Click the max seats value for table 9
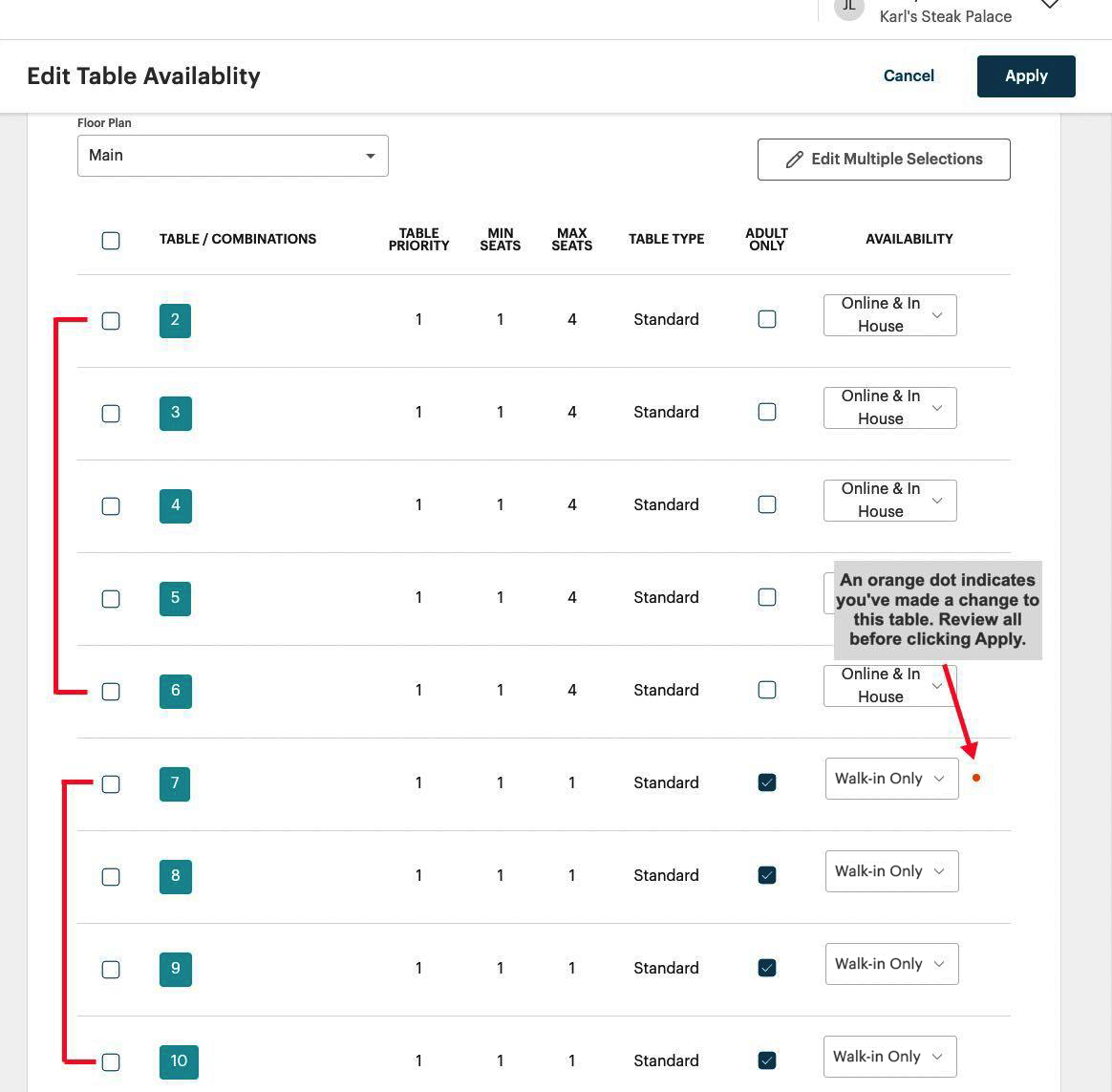This screenshot has width=1112, height=1092. pyautogui.click(x=571, y=968)
